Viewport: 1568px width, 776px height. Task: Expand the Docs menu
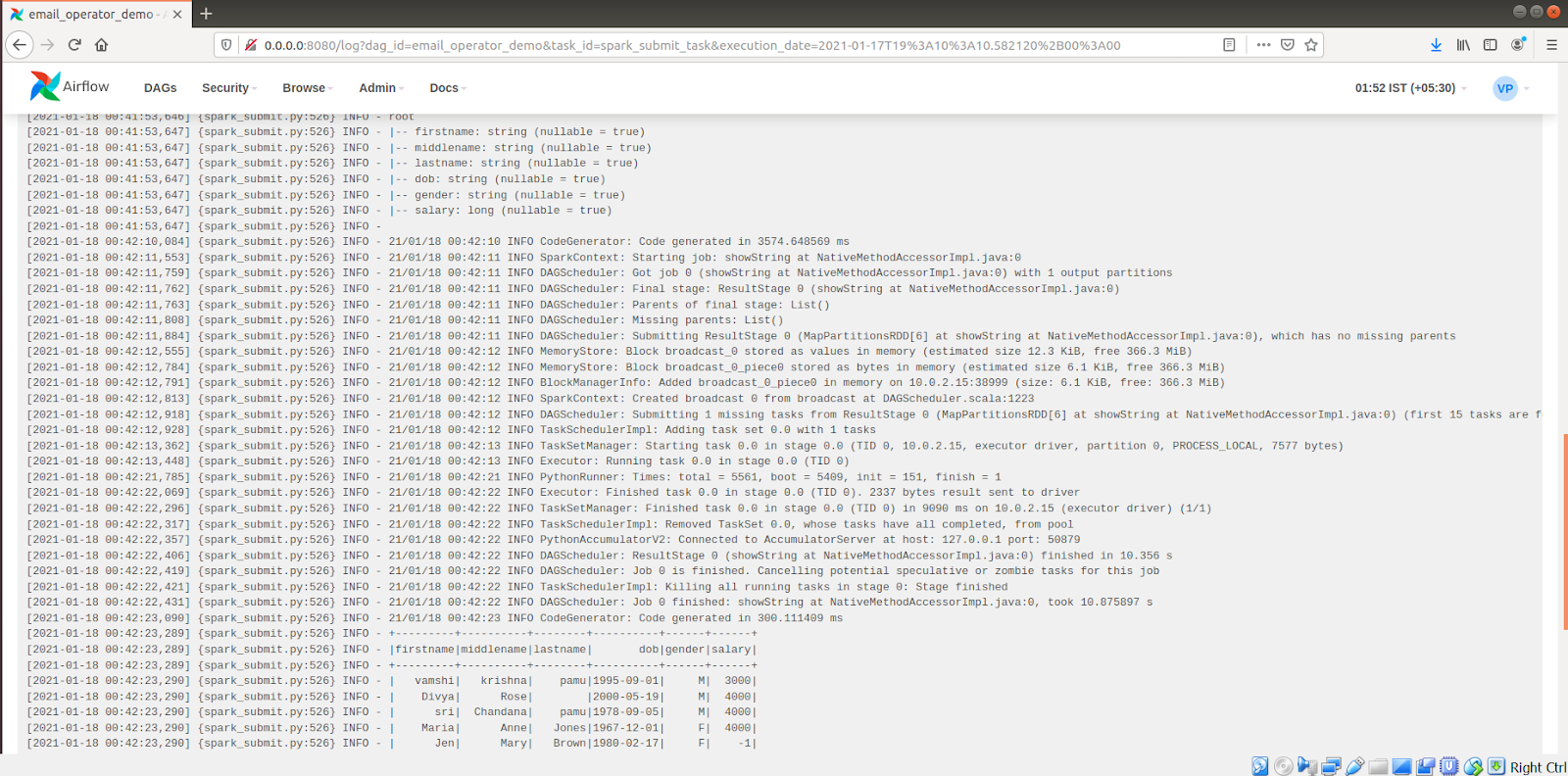coord(448,88)
